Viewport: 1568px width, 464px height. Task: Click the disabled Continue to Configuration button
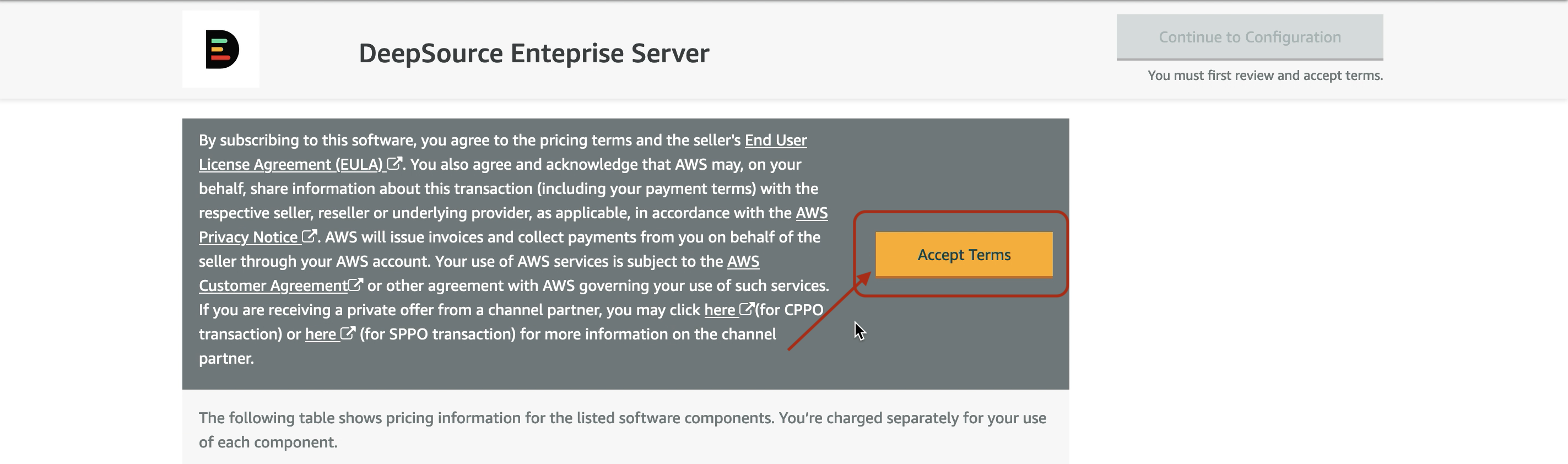click(1250, 37)
